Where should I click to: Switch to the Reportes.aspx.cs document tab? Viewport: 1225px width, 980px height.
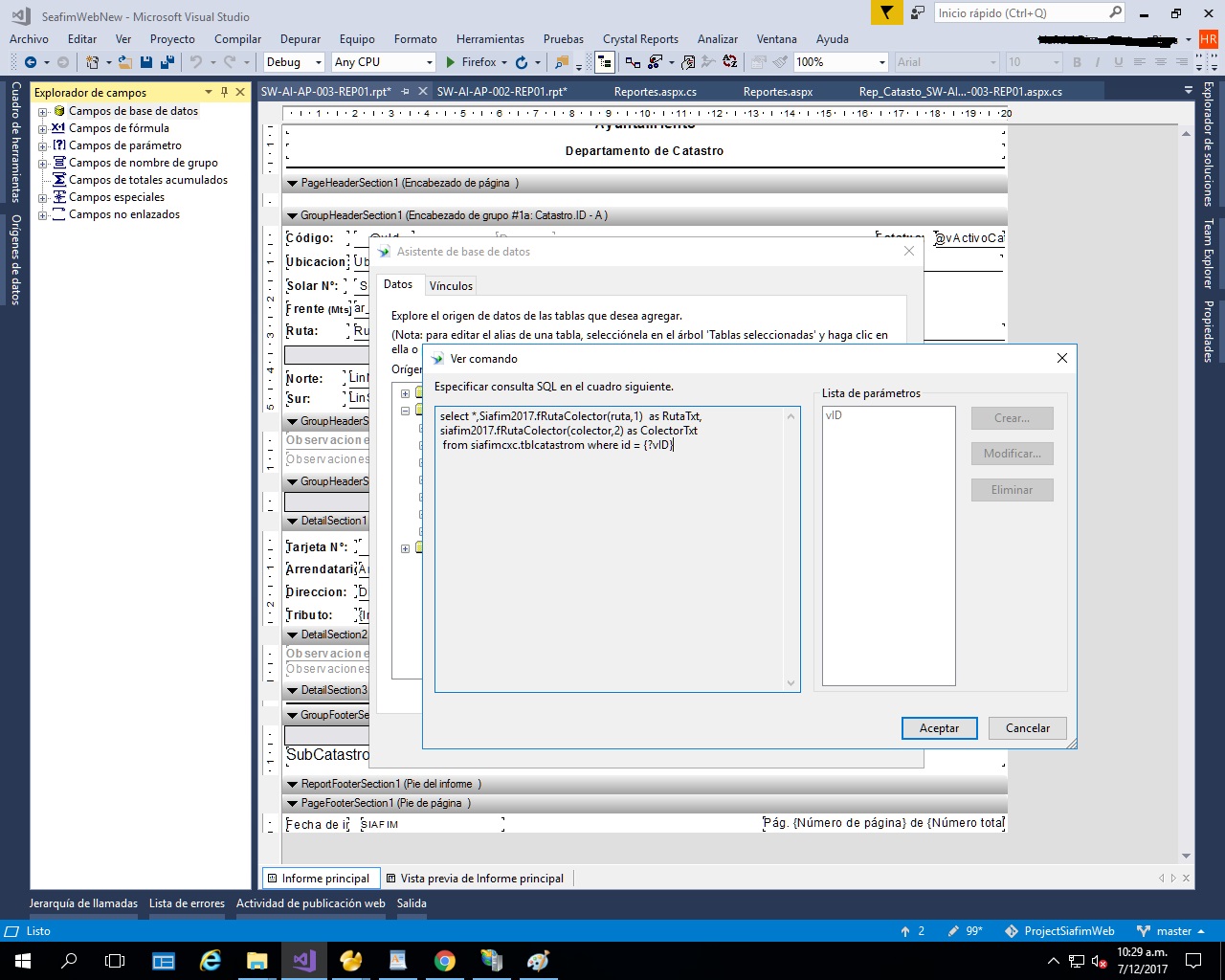tap(656, 92)
